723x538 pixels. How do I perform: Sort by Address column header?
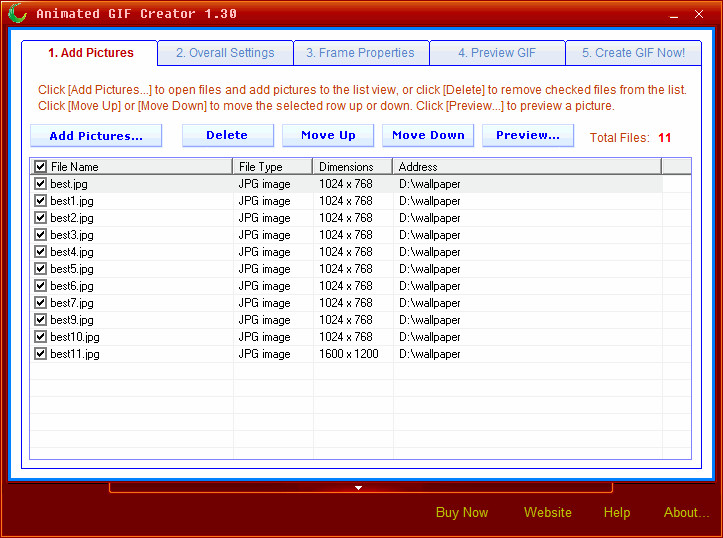click(527, 166)
